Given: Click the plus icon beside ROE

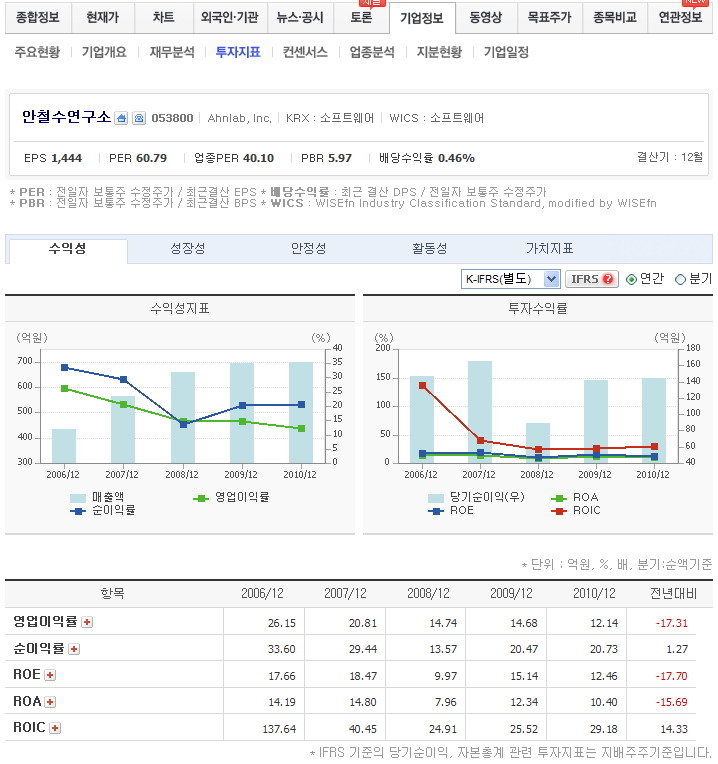Looking at the screenshot, I should click(50, 675).
